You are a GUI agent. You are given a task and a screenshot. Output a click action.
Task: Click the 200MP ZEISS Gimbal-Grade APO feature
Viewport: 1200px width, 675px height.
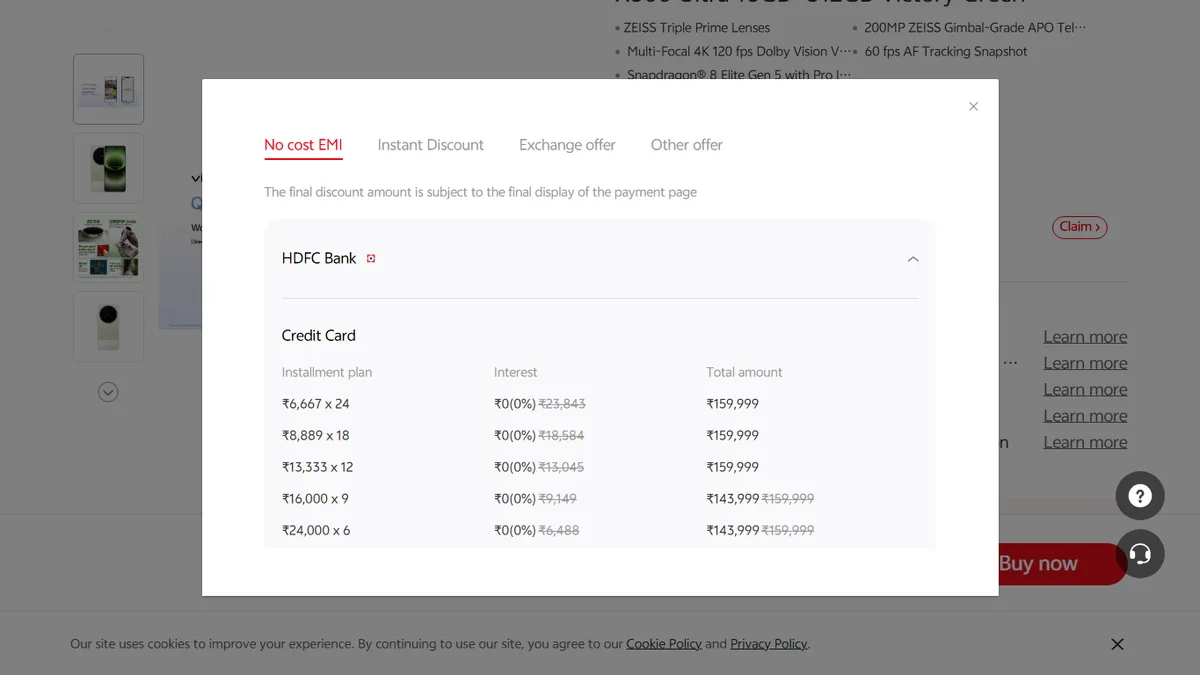(975, 28)
